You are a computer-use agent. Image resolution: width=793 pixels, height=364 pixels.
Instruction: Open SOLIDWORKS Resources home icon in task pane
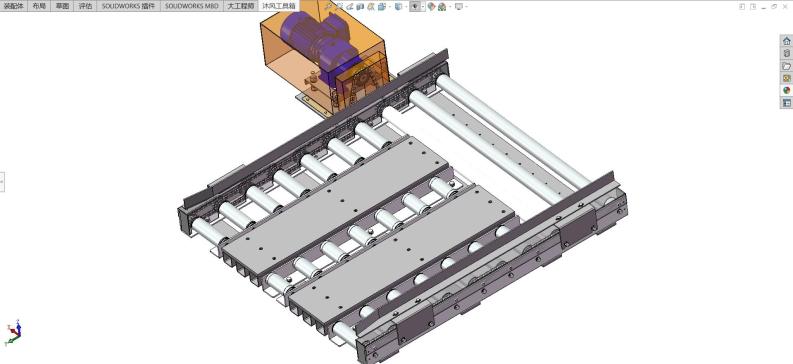tap(786, 41)
